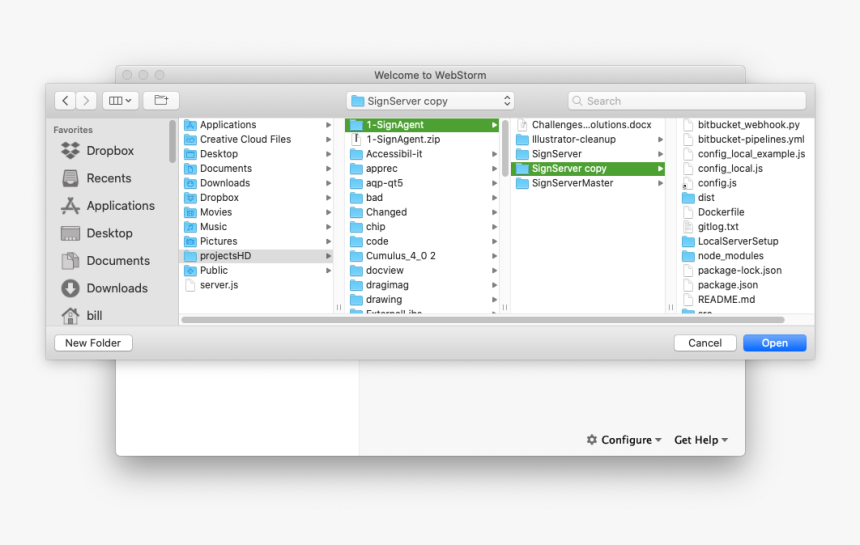Open the Configure menu in WebStorm welcome window
Viewport: 860px width, 545px height.
(624, 440)
